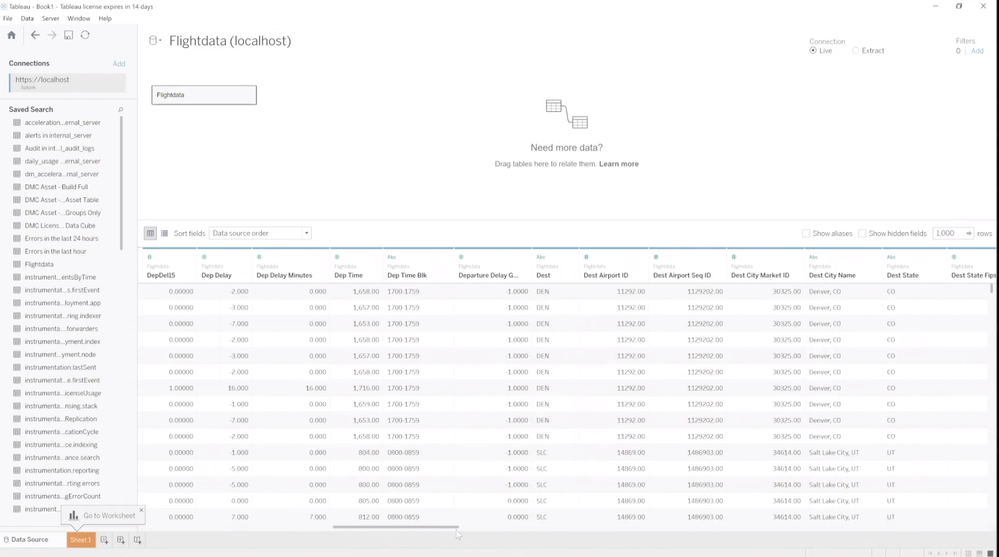Open the Window menu
999x557 pixels.
(79, 18)
